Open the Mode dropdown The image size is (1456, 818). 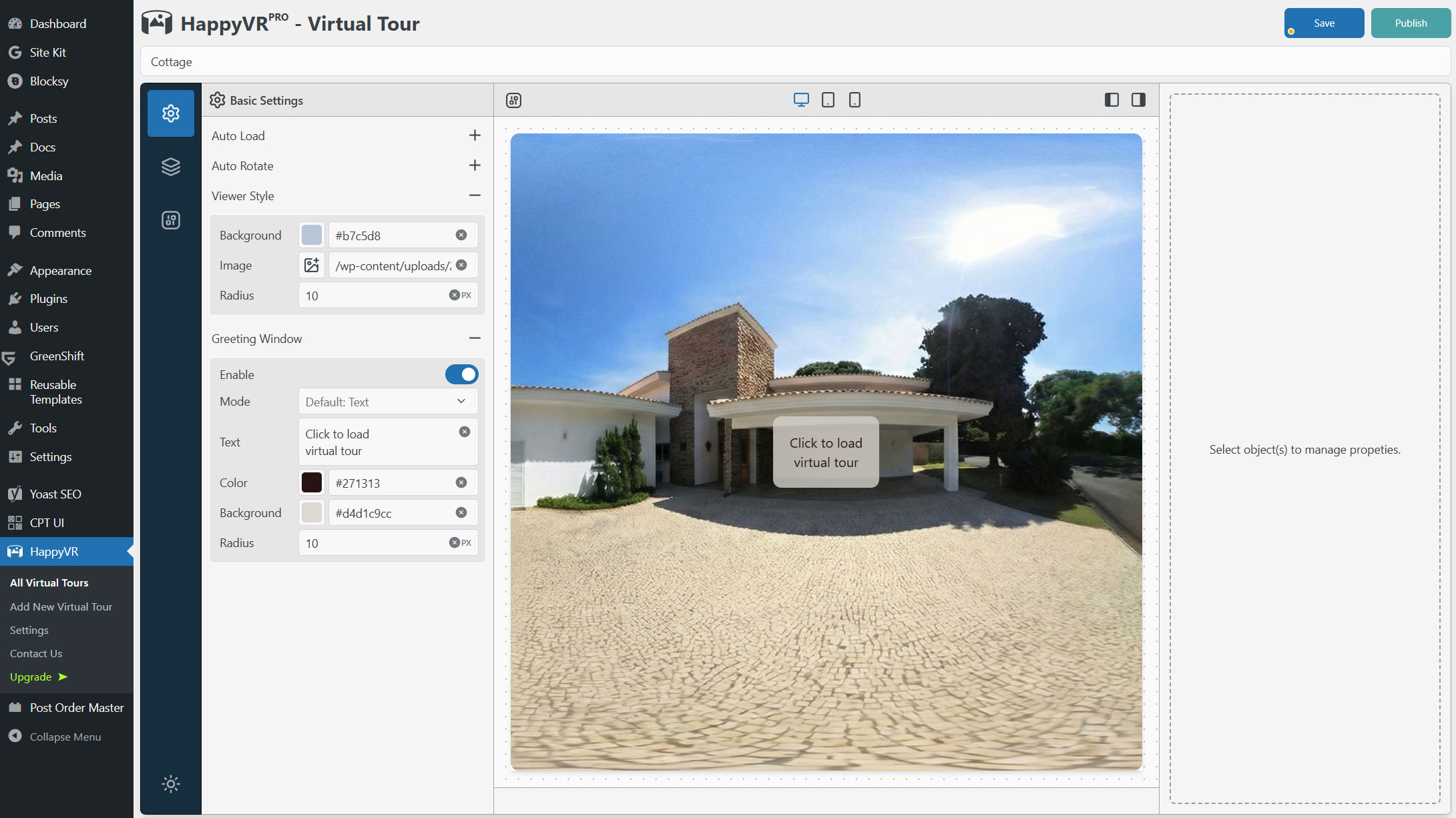pos(388,402)
